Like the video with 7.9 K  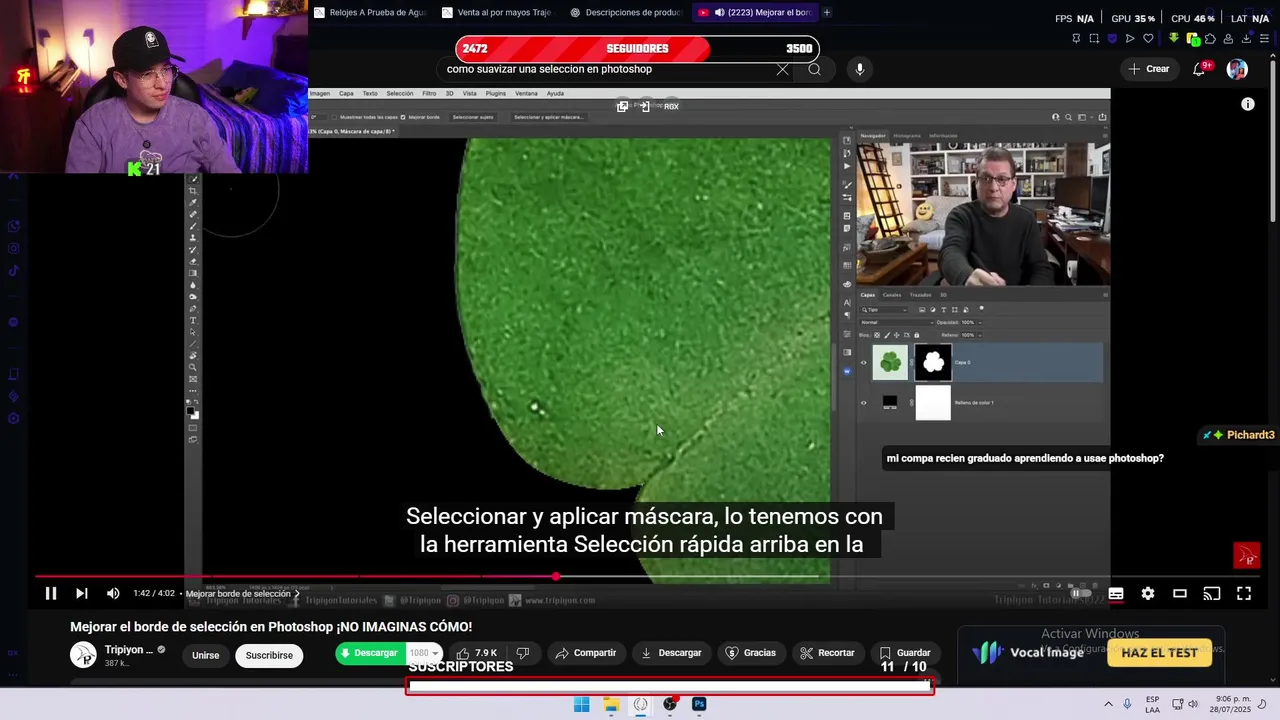(x=478, y=653)
